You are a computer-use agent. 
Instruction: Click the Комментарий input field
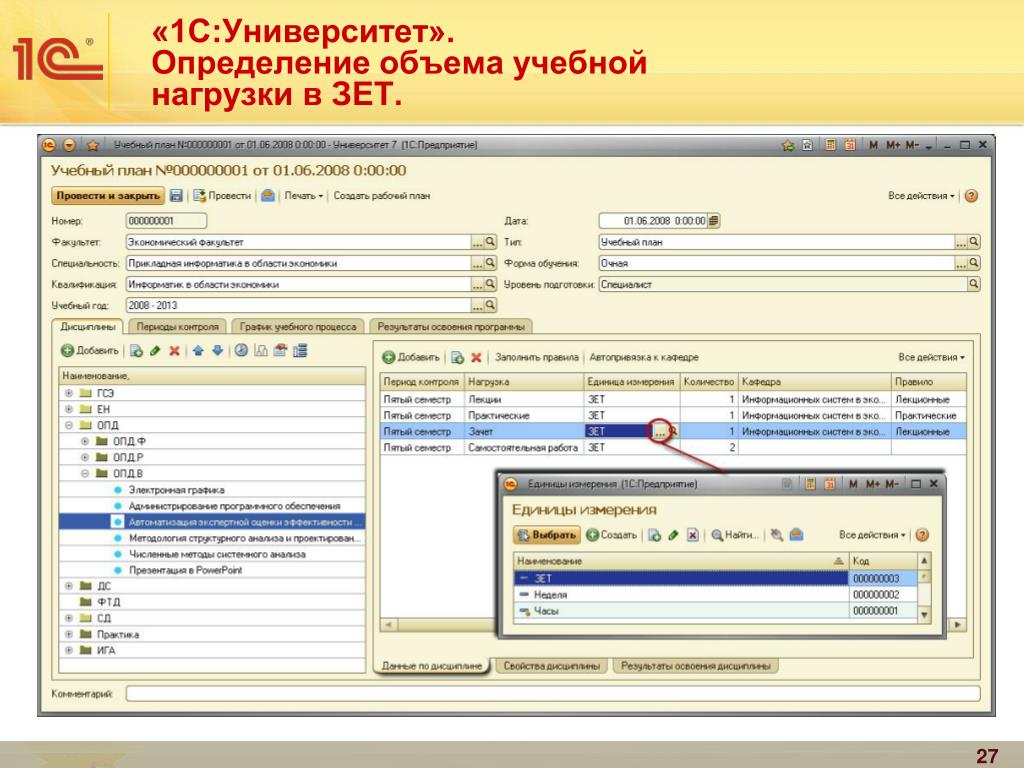pyautogui.click(x=553, y=694)
